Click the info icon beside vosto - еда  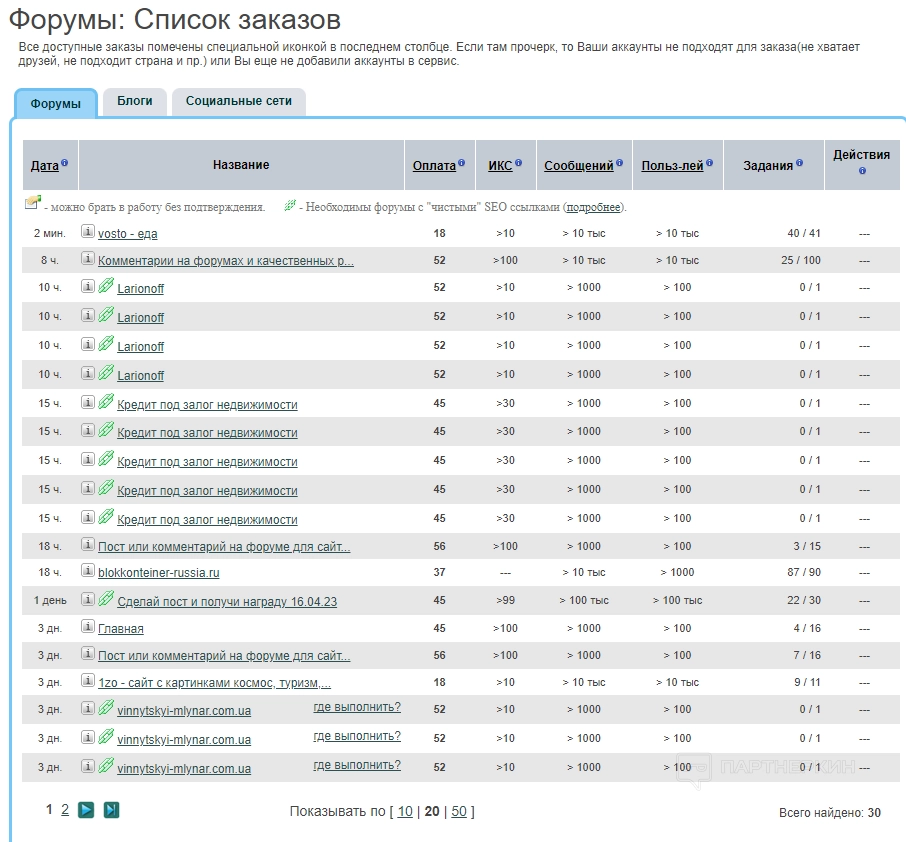88,232
